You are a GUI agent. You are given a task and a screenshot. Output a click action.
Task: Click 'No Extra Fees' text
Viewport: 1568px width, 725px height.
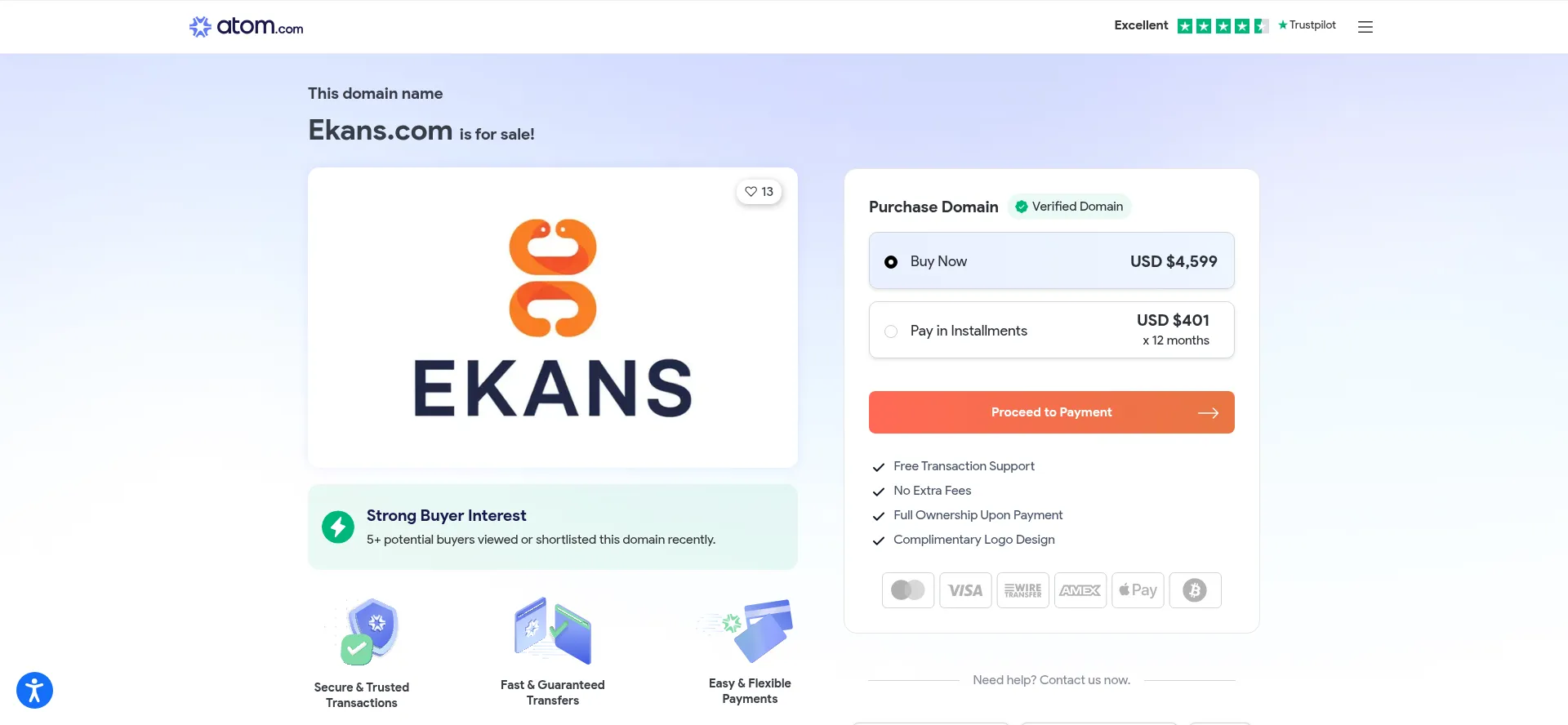932,491
